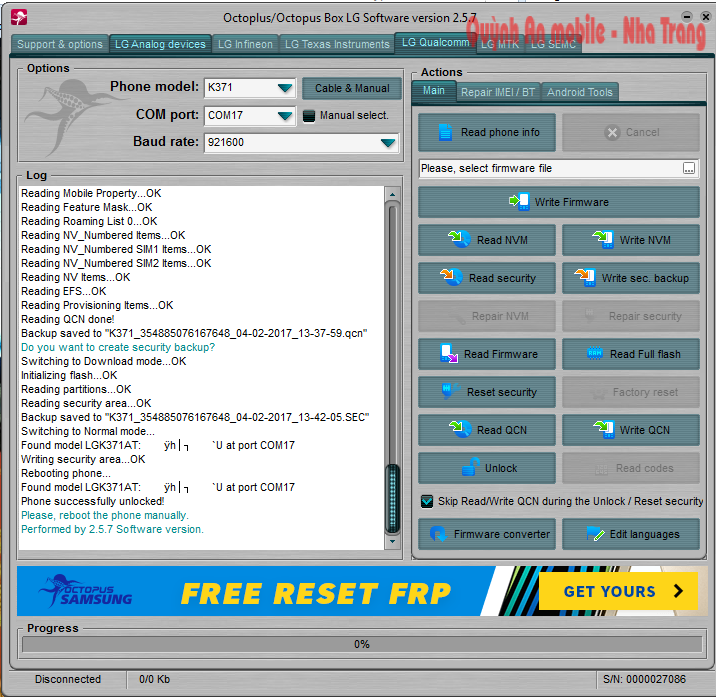Click the 0/0 Kb status entry
Image resolution: width=716 pixels, height=697 pixels.
pyautogui.click(x=154, y=679)
